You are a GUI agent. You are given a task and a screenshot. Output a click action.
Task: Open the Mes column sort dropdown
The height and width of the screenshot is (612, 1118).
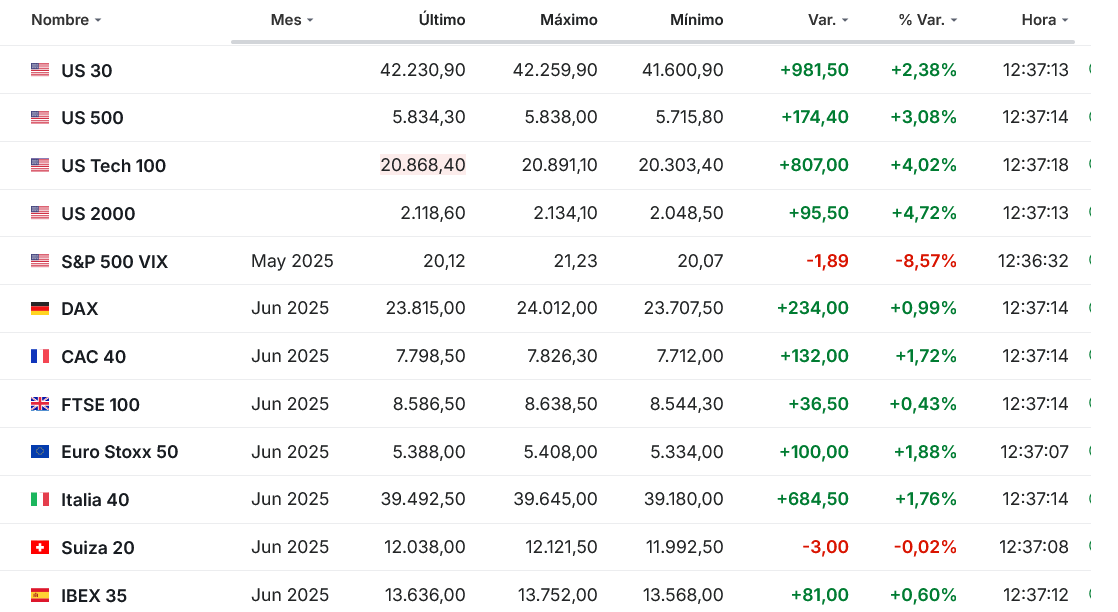[x=292, y=20]
